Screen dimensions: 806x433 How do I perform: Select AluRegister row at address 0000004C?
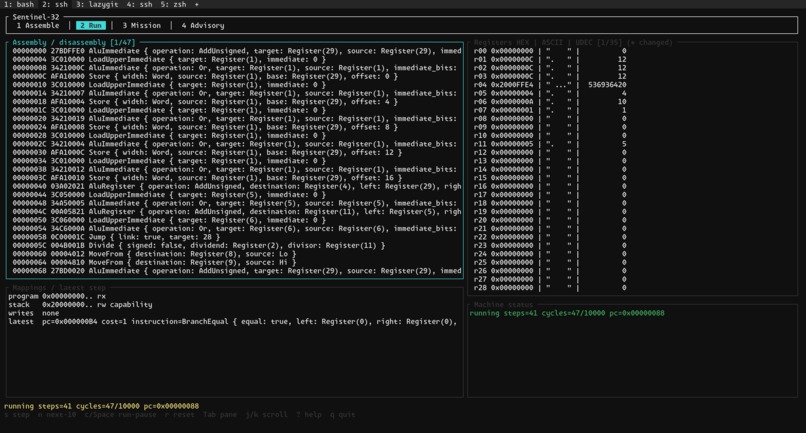[236, 211]
